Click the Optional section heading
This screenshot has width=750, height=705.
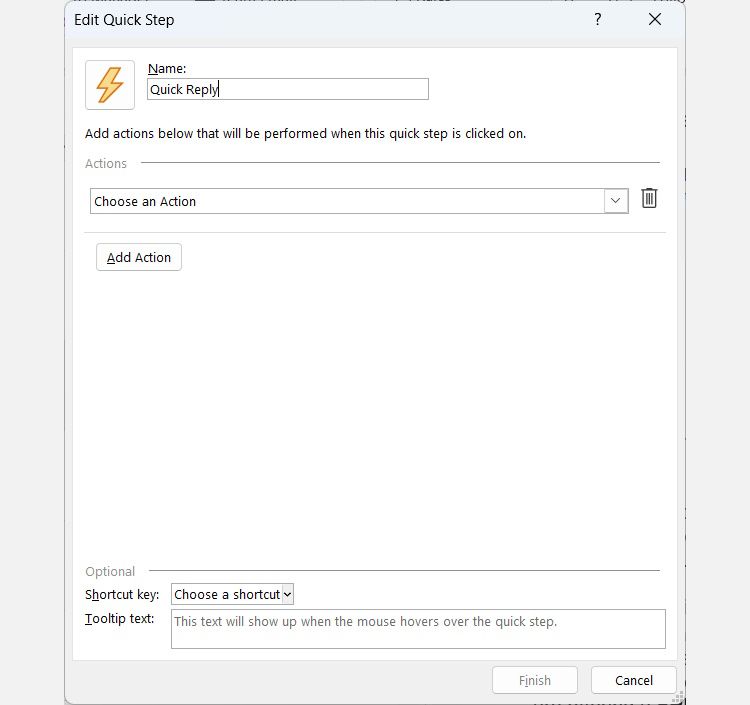click(x=110, y=571)
